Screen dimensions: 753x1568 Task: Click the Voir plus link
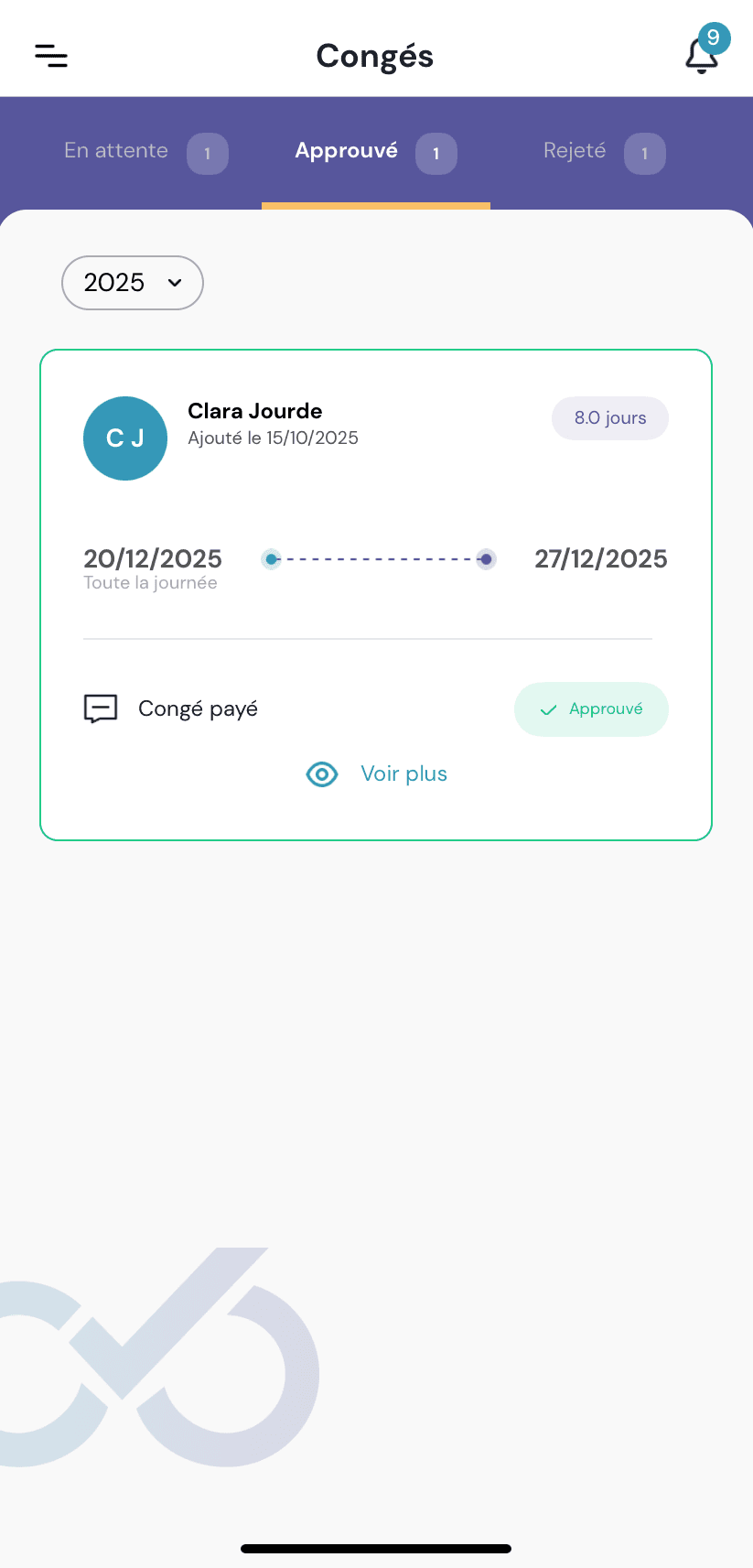pos(403,774)
